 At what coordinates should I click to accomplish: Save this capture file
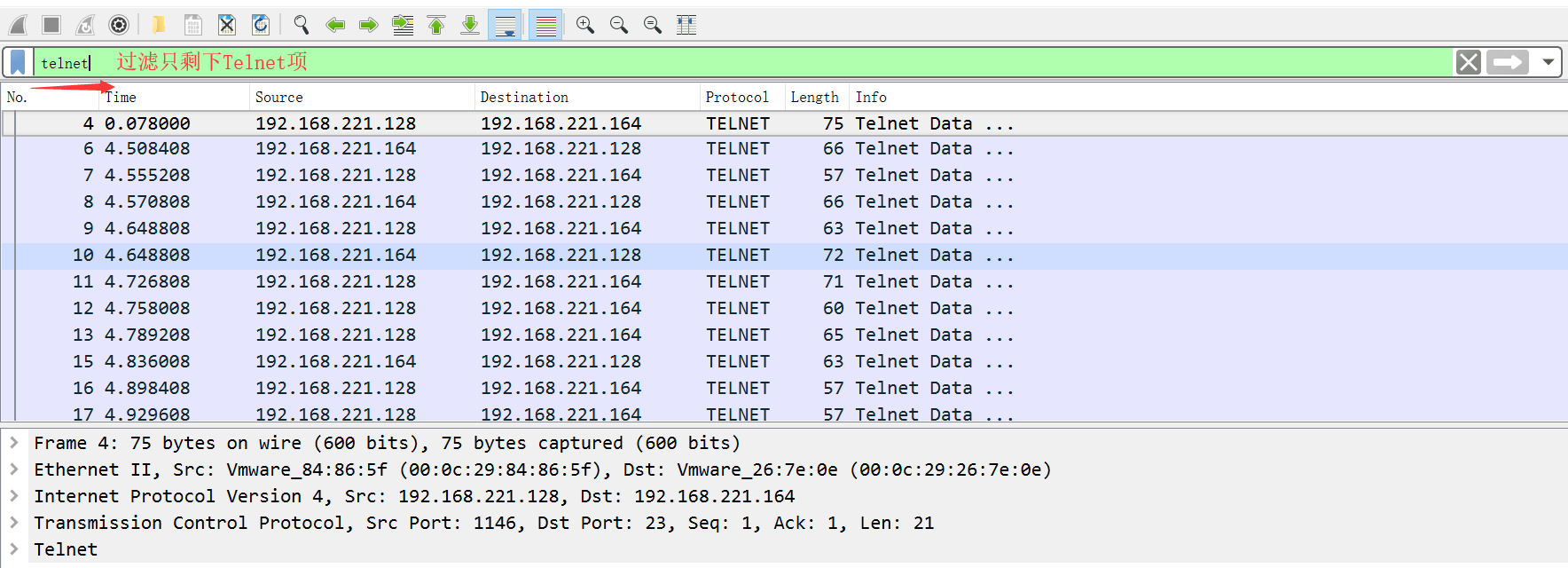[x=192, y=25]
